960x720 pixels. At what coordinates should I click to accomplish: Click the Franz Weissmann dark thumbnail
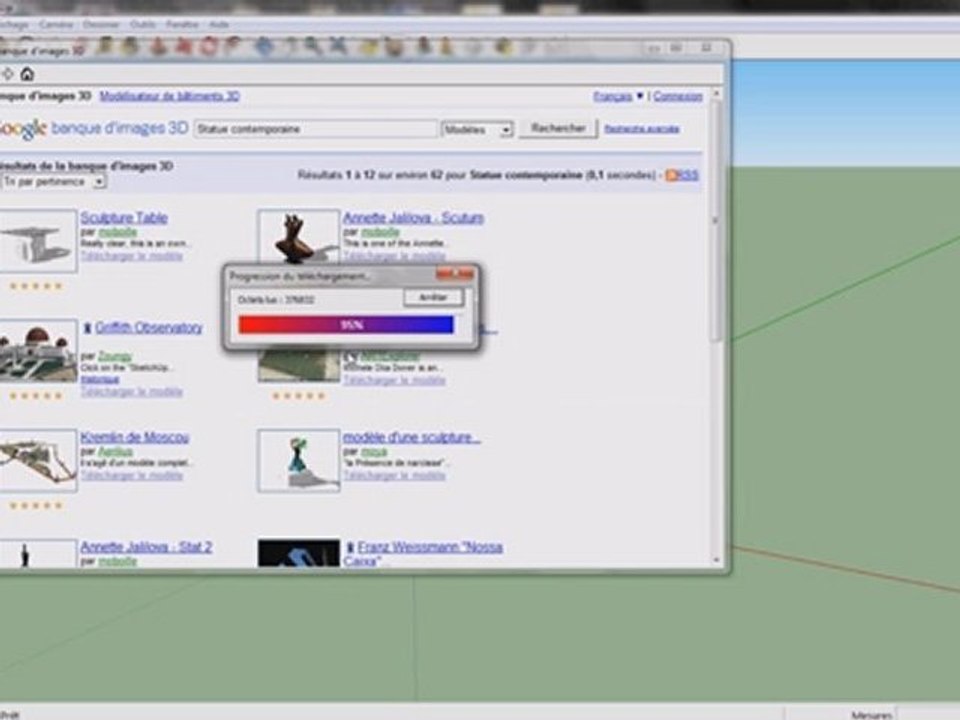pos(299,553)
